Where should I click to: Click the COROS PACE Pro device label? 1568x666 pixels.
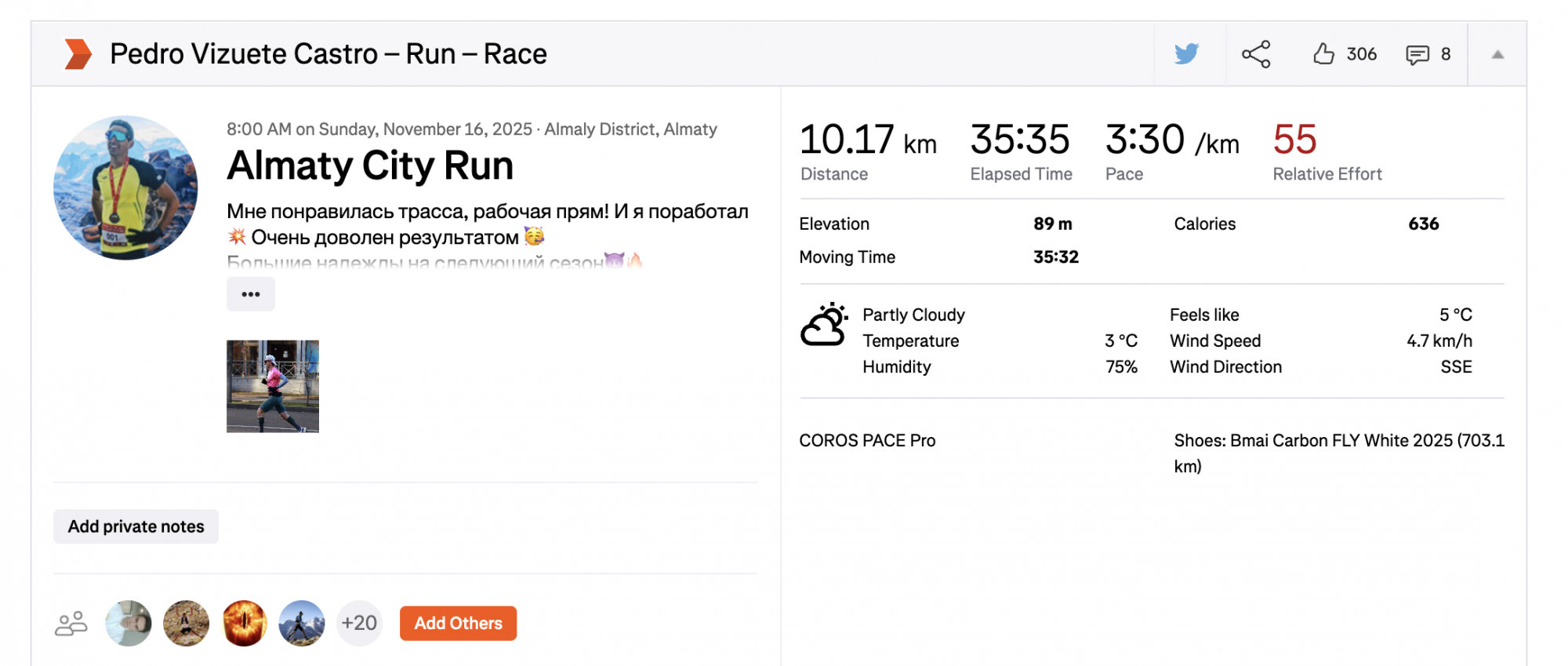pyautogui.click(x=867, y=441)
